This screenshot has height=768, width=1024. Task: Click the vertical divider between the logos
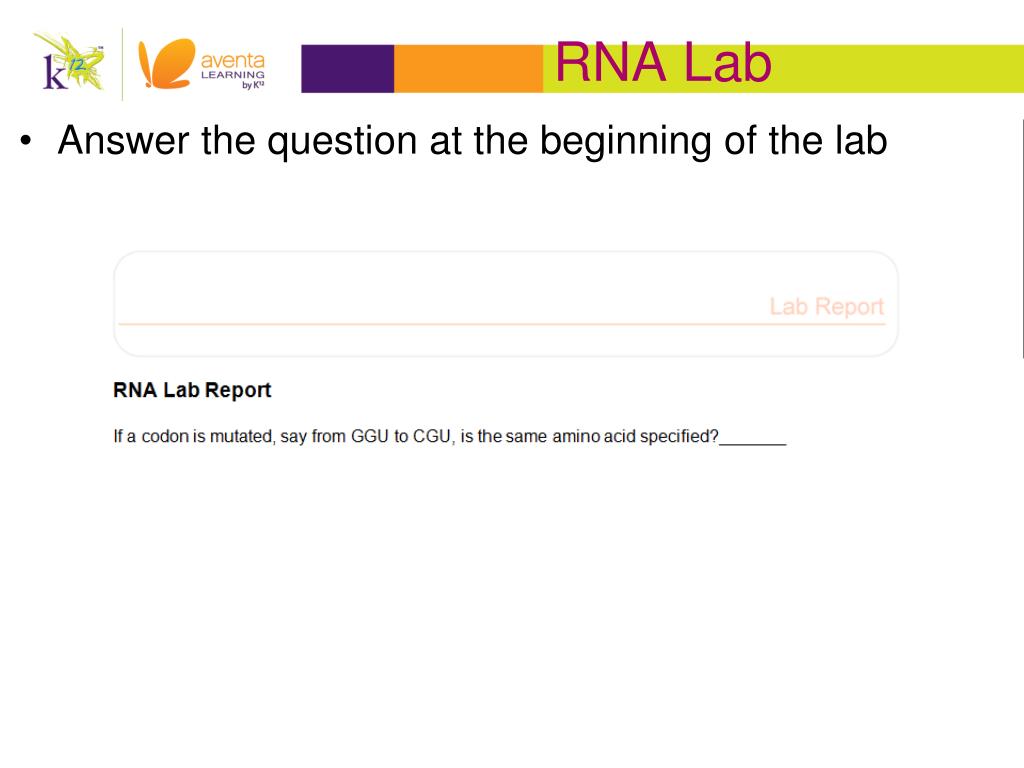122,64
